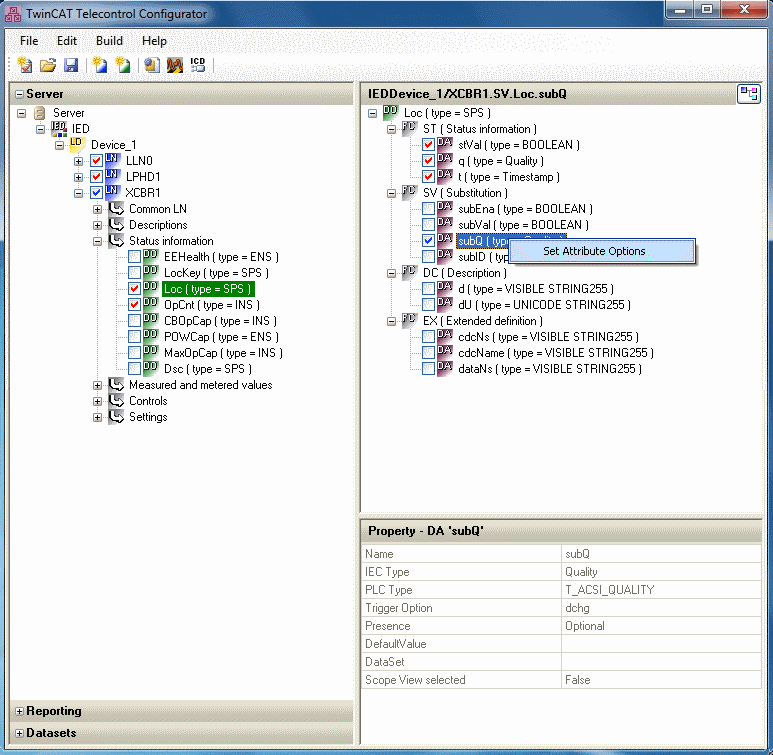Image resolution: width=773 pixels, height=755 pixels.
Task: Click the new blue document toolbar icon
Action: [100, 65]
